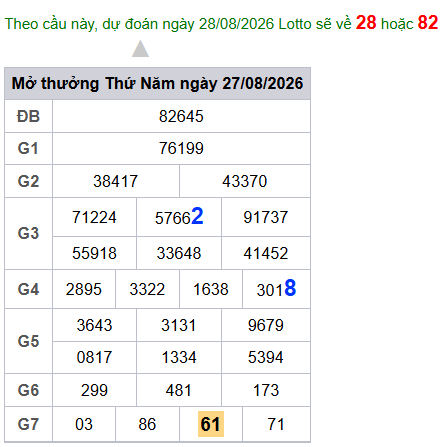This screenshot has width=447, height=447.
Task: Click G4 number 3322
Action: click(x=147, y=289)
